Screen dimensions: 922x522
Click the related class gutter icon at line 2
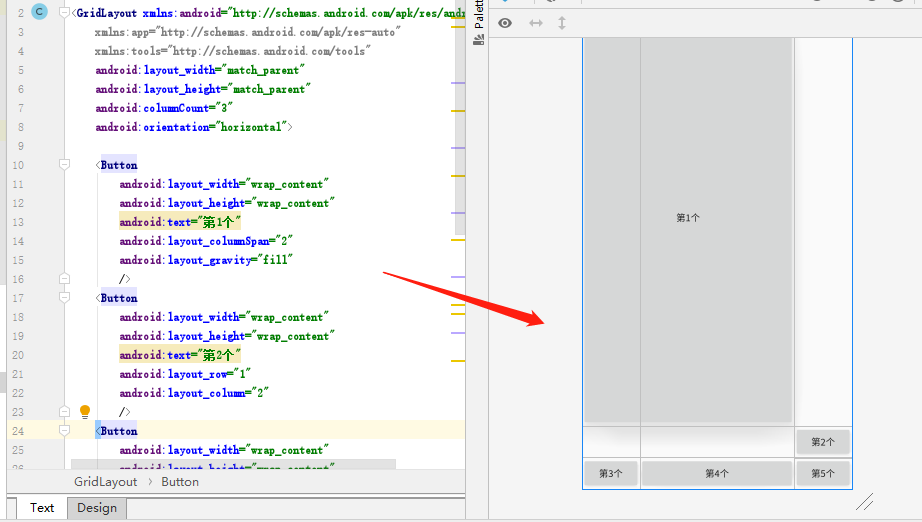point(39,11)
